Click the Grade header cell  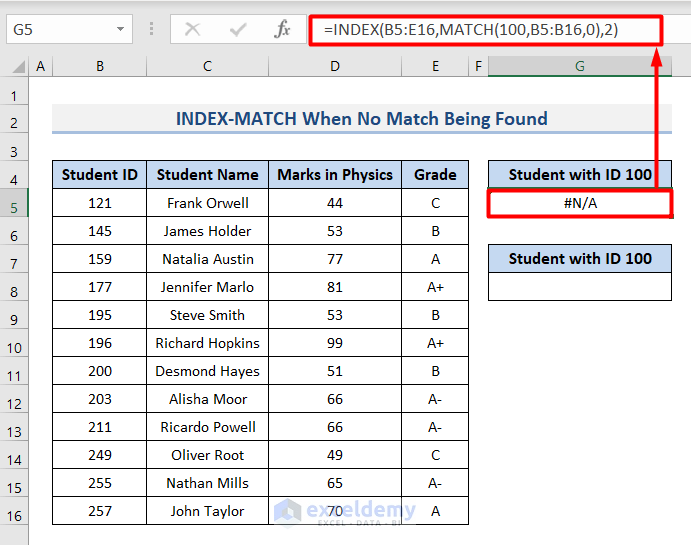435,175
